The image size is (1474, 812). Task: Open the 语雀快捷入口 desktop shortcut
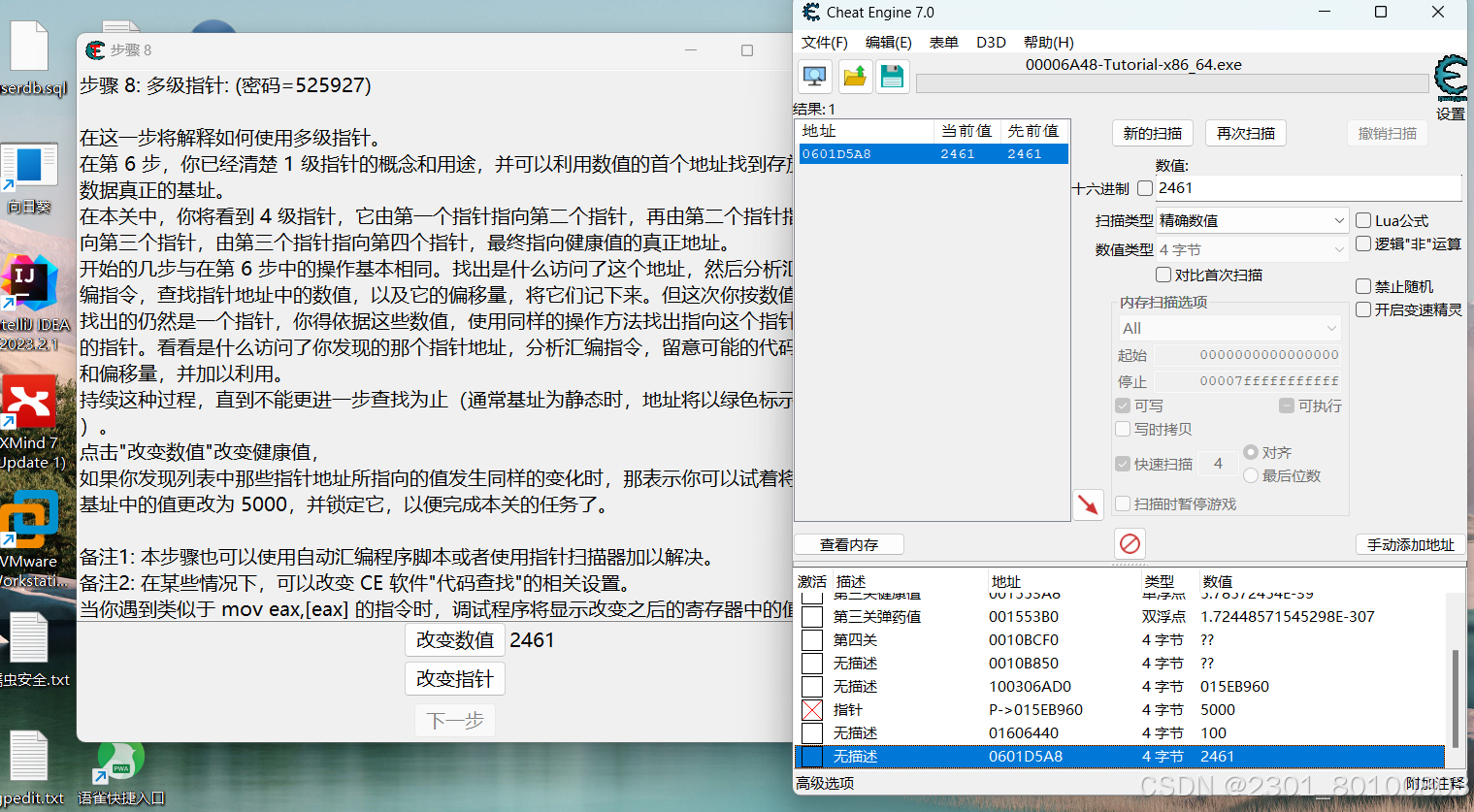[120, 771]
